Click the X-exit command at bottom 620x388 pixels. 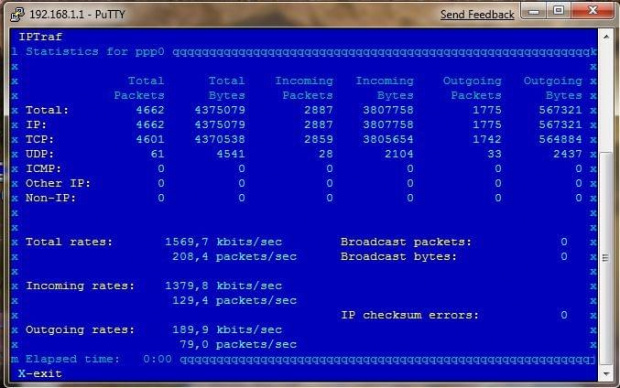(40, 374)
